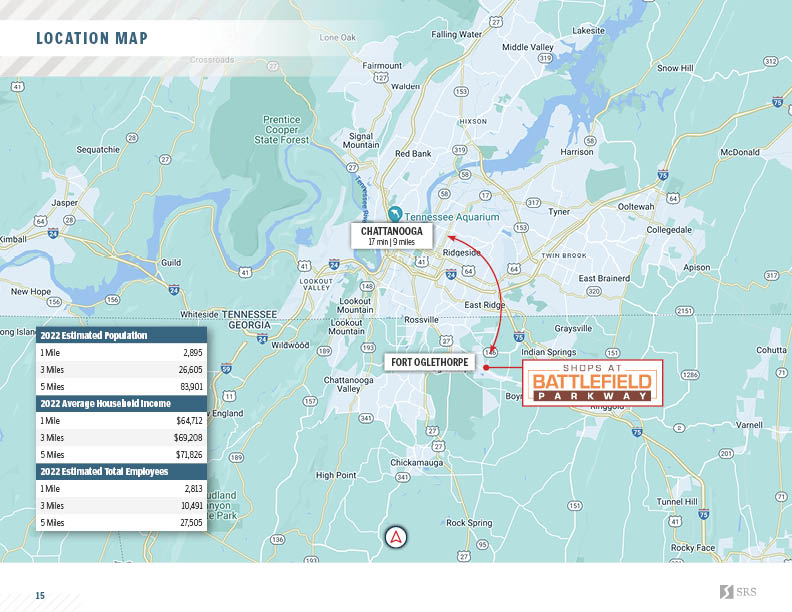Click the LOCATION MAP heading
792x612 pixels.
[x=92, y=38]
